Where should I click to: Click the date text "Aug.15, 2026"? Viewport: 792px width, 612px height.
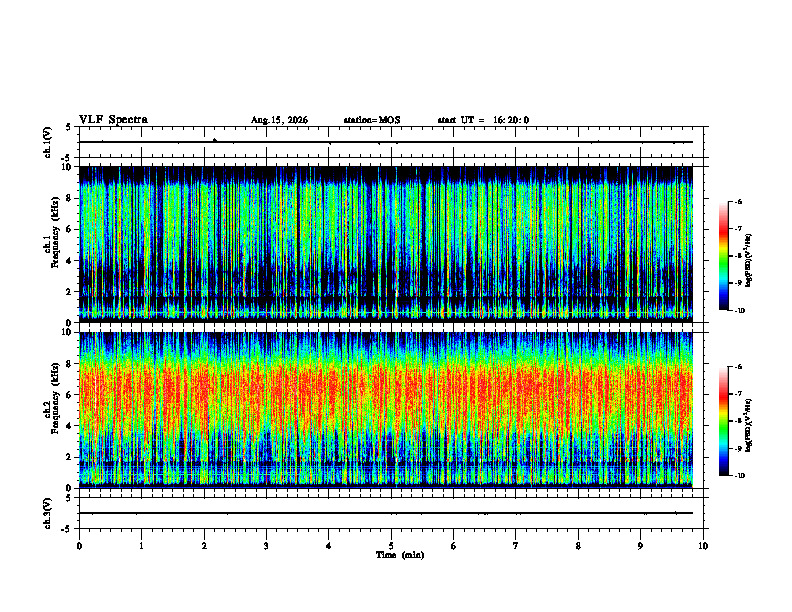[x=279, y=120]
